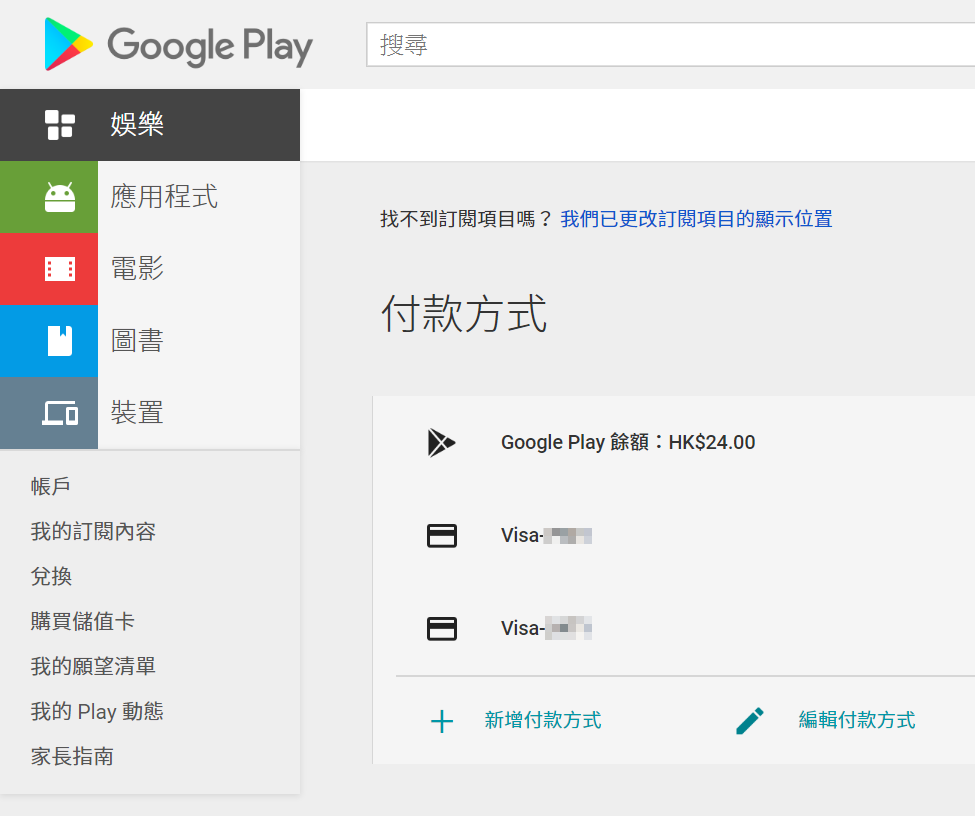This screenshot has width=975, height=816.
Task: Click the plus icon for adding payment
Action: [x=441, y=721]
